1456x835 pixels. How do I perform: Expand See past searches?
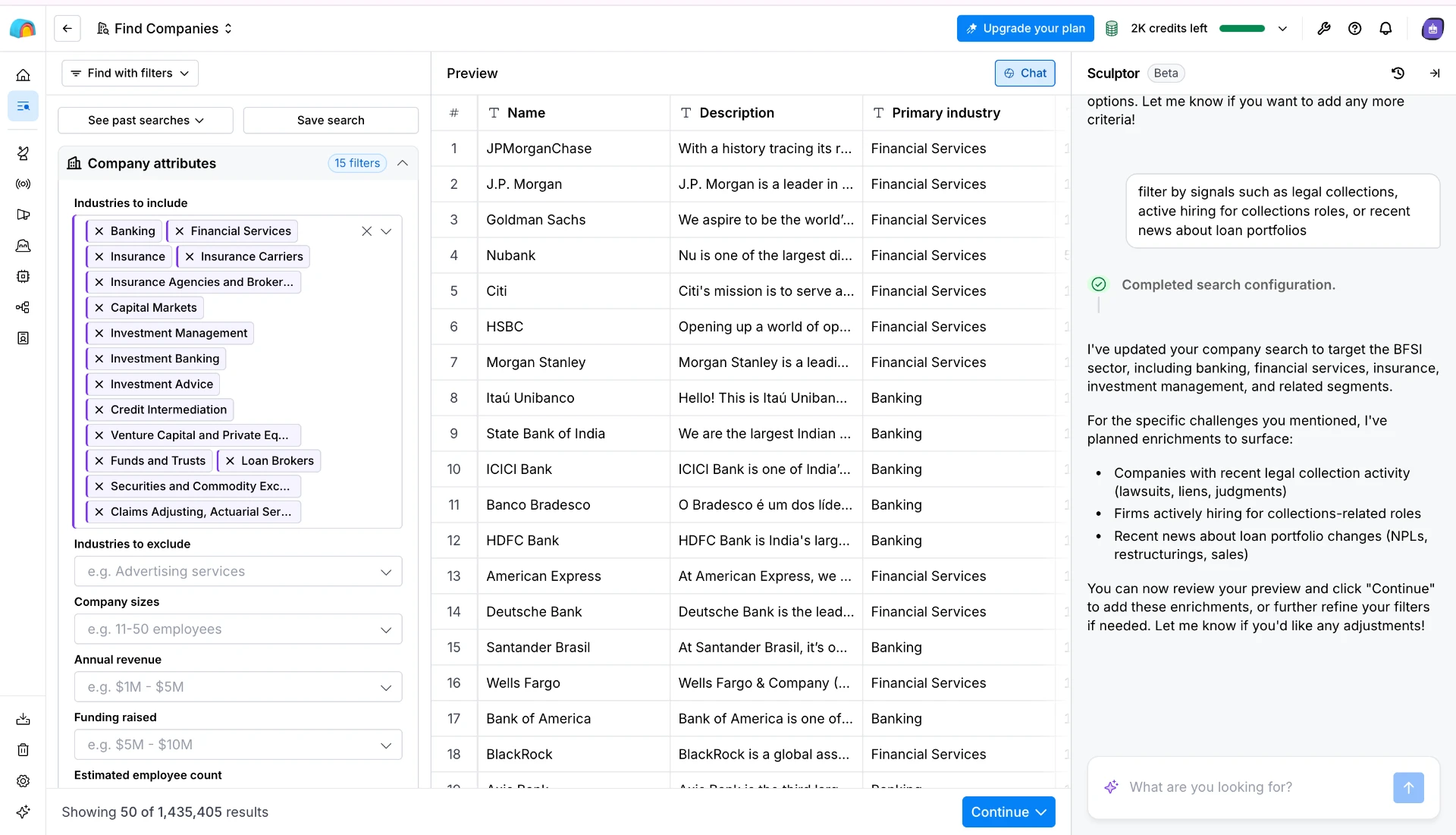tap(146, 121)
